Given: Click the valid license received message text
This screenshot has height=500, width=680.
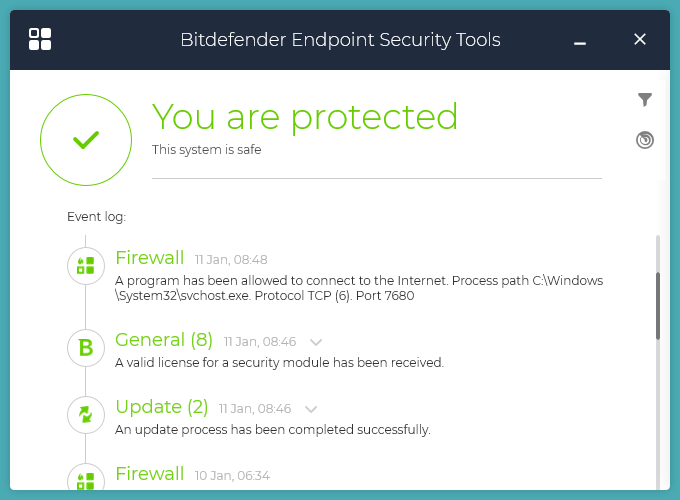Looking at the screenshot, I should point(279,362).
